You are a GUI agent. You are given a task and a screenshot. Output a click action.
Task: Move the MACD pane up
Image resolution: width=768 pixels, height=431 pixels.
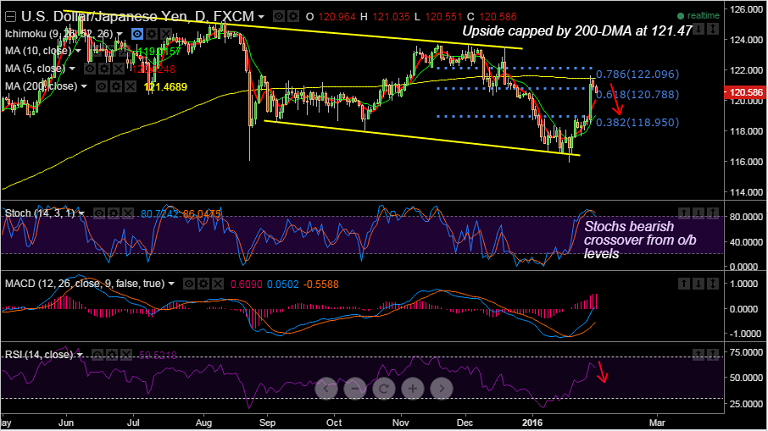(684, 284)
